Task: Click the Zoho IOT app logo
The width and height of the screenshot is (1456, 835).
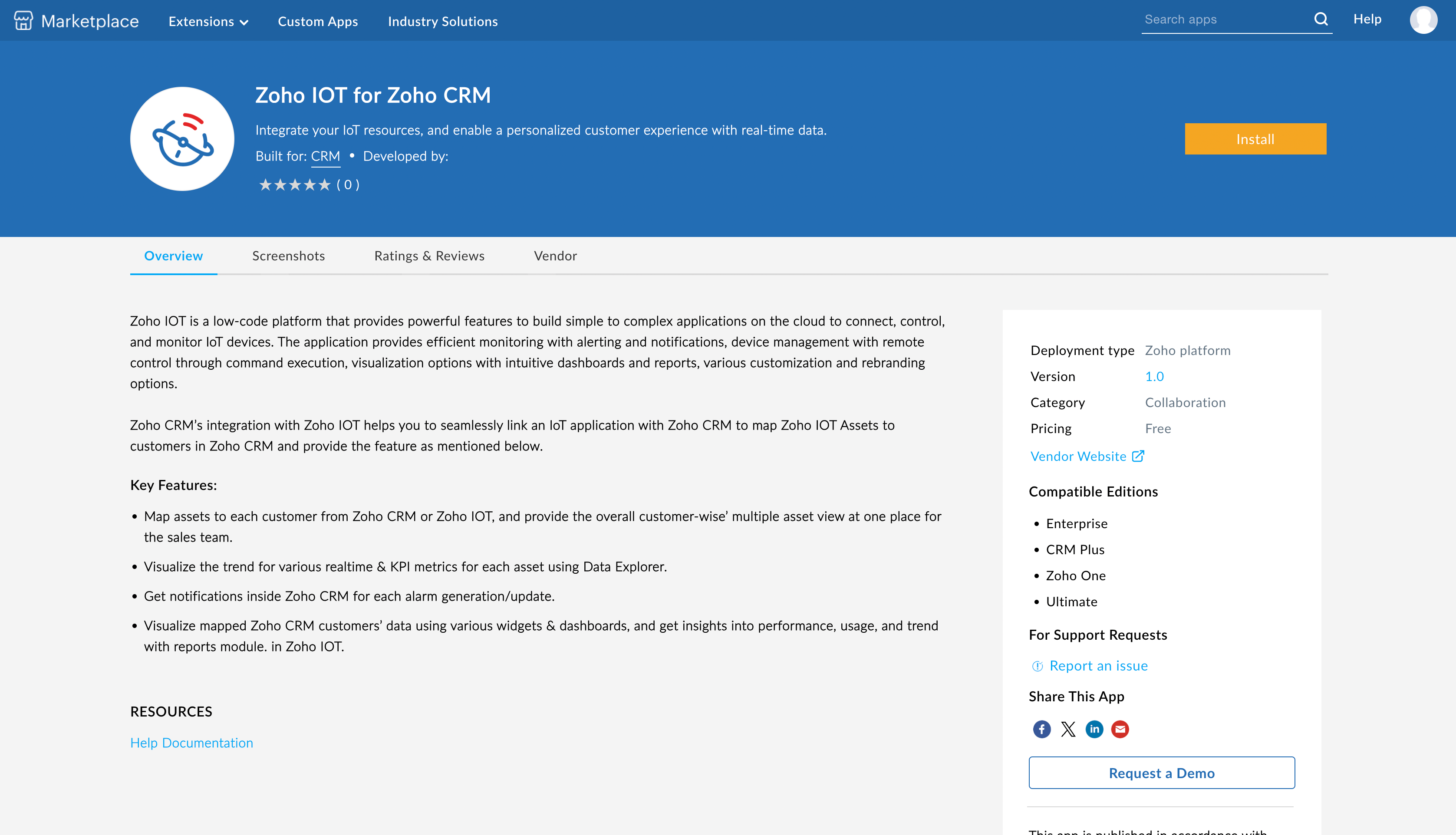Action: point(182,139)
